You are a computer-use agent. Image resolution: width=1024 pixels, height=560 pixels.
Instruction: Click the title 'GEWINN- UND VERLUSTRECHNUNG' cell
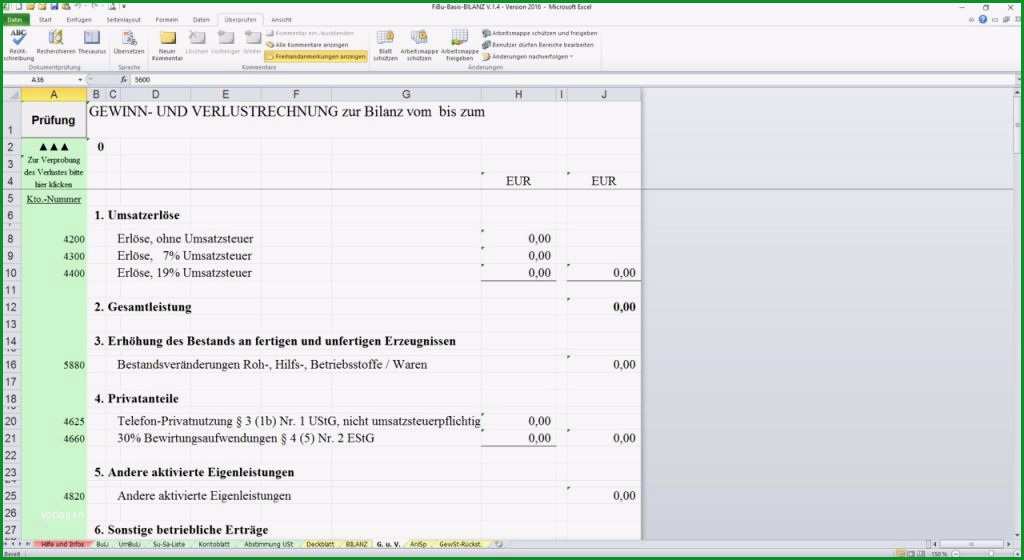point(287,112)
